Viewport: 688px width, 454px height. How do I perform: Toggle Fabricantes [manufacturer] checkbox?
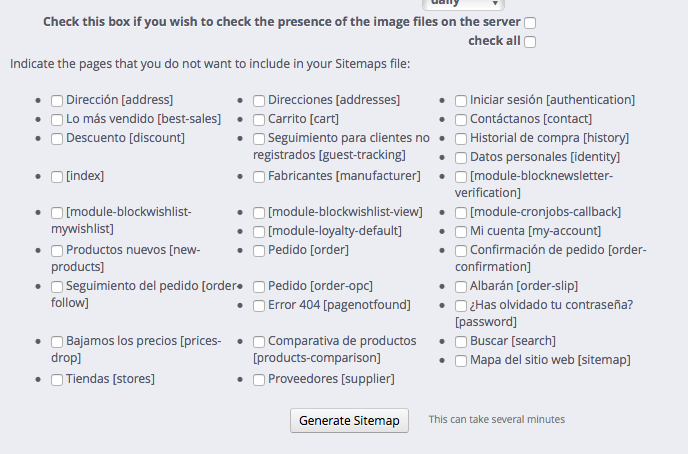[259, 176]
